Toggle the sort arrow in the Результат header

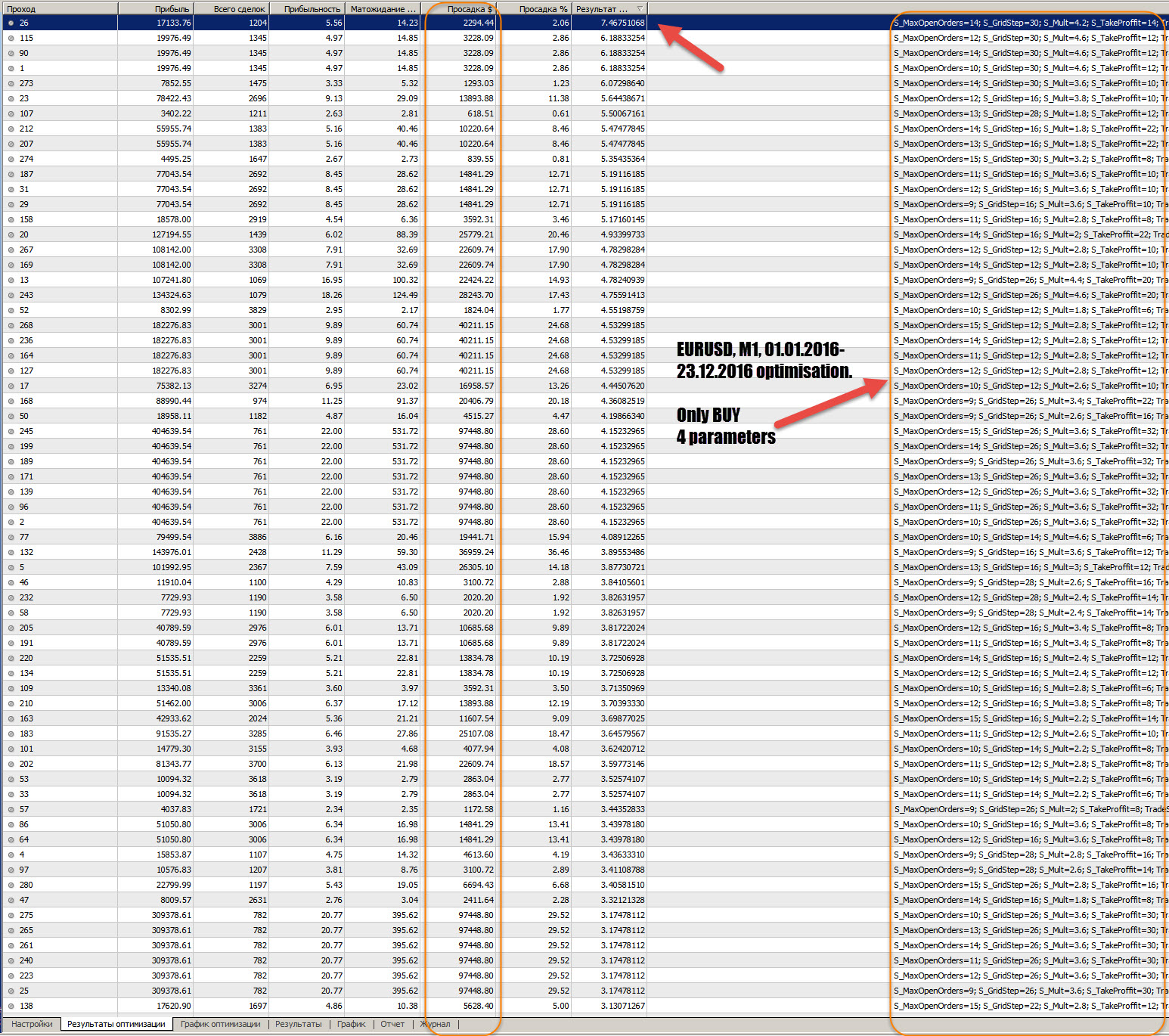(640, 9)
